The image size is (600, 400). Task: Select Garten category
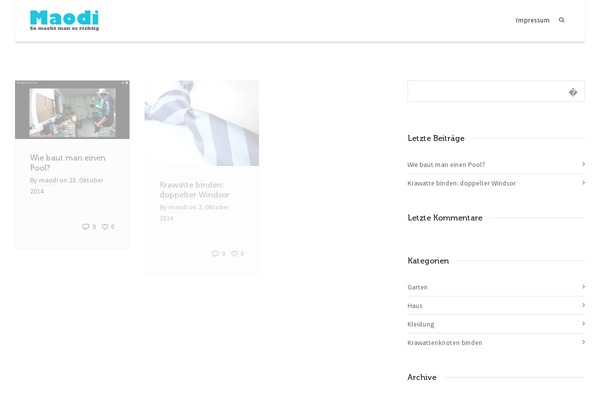(x=417, y=287)
